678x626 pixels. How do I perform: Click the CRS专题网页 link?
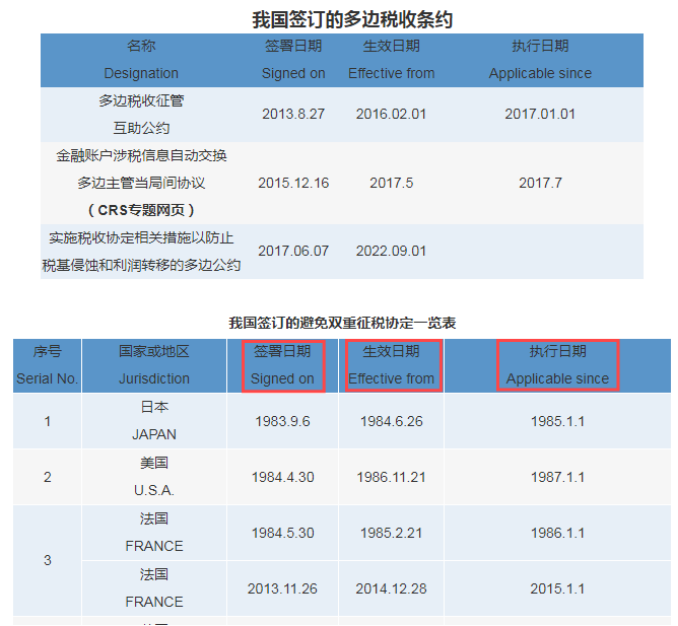[x=141, y=210]
